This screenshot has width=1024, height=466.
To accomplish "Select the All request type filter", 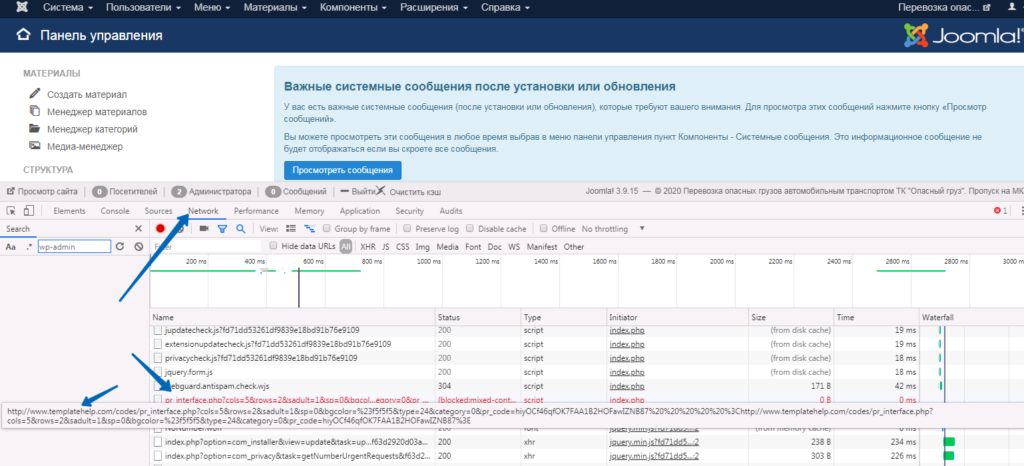I will (345, 247).
